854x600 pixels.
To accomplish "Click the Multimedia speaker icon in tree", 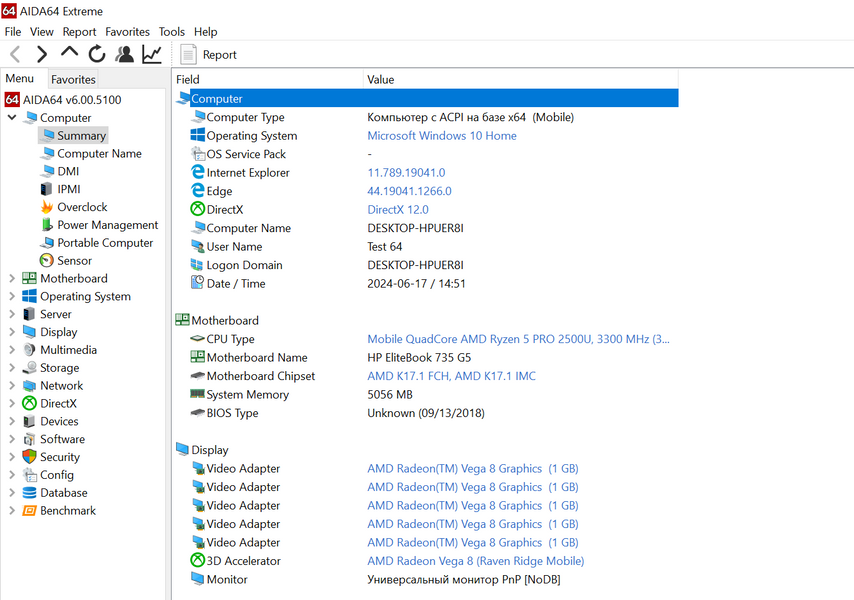I will pyautogui.click(x=29, y=350).
